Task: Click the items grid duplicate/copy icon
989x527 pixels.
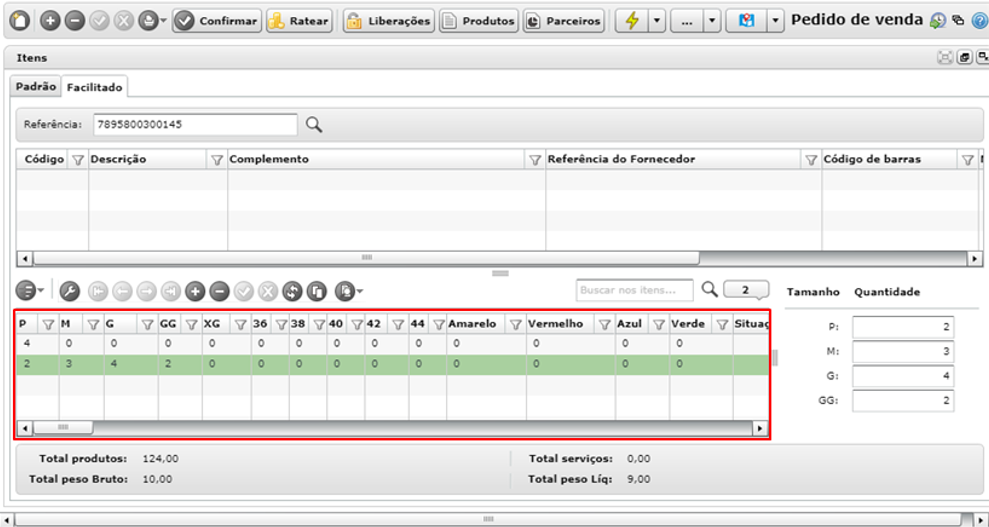Action: point(317,291)
